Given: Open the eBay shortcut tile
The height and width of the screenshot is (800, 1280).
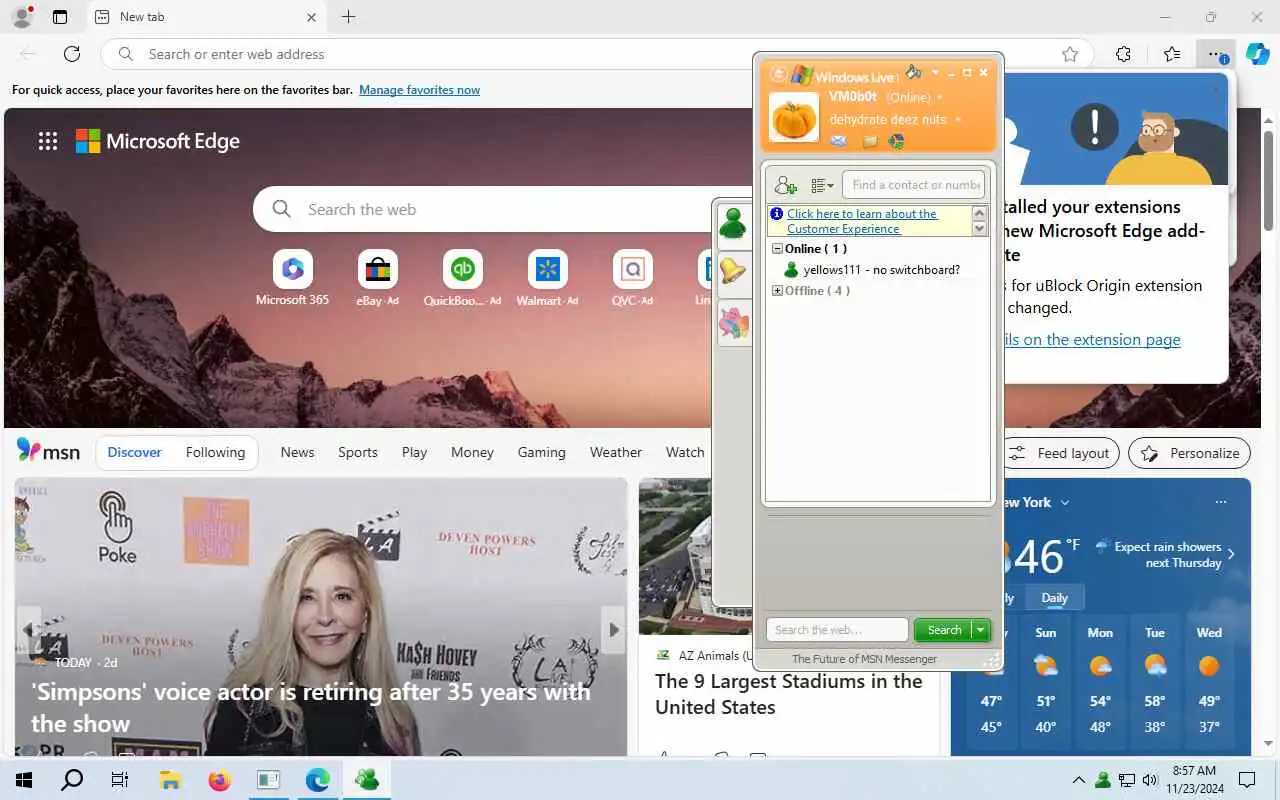Looking at the screenshot, I should (x=377, y=278).
